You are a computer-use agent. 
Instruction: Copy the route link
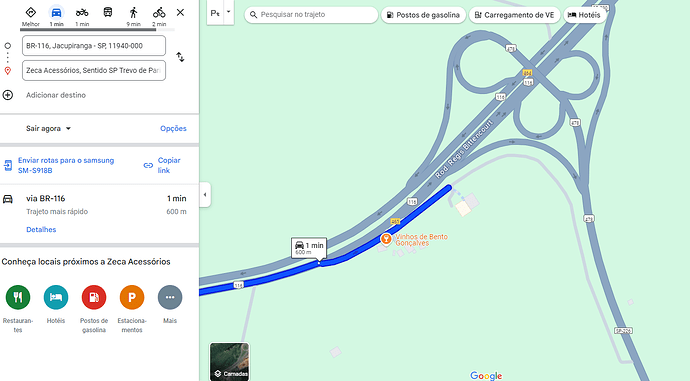click(163, 165)
